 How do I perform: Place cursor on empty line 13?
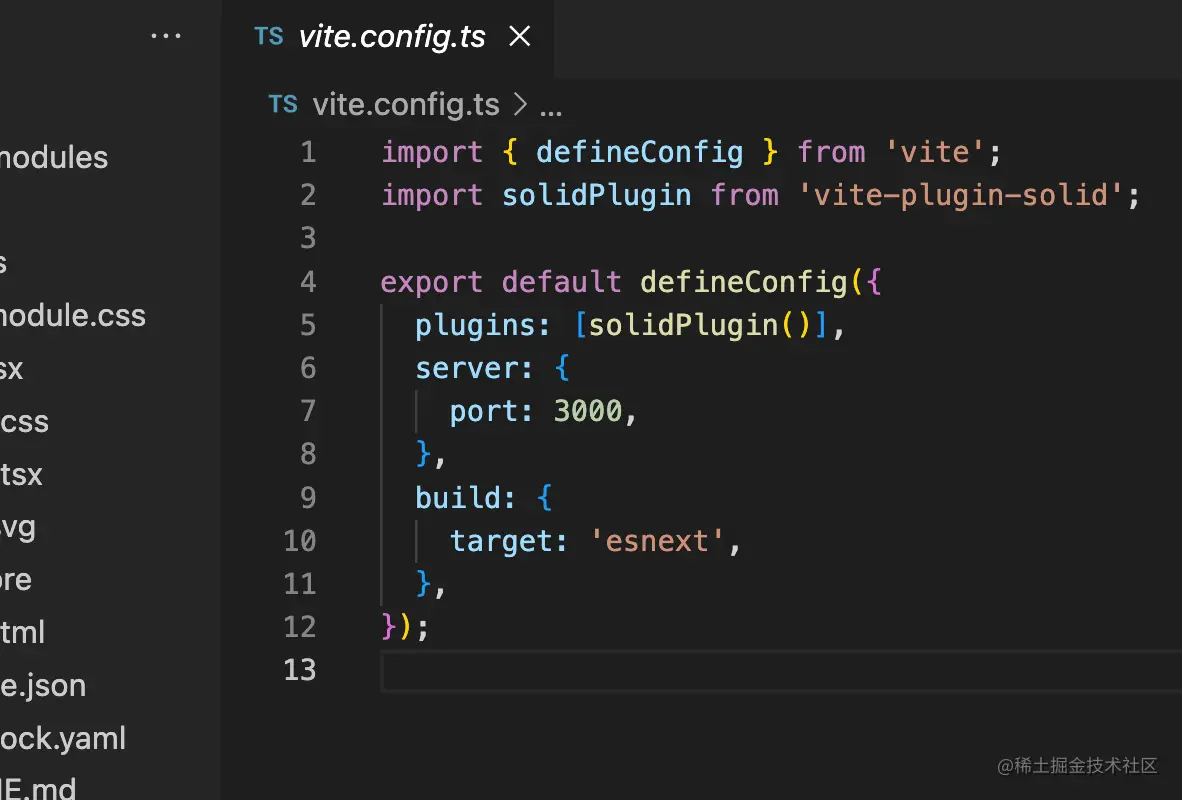[781, 670]
